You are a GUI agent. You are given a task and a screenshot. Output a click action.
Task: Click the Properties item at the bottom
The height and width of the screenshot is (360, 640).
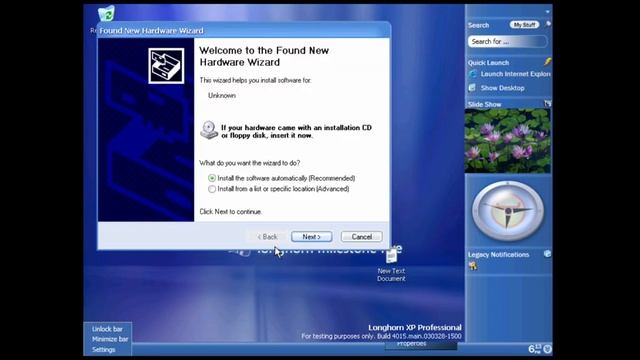pos(411,344)
